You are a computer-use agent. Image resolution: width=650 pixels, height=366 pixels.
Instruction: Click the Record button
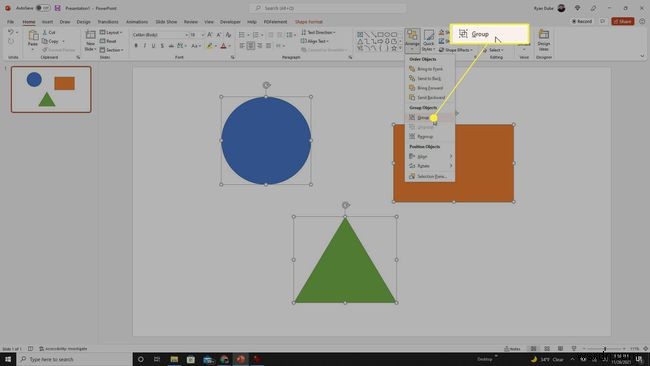pyautogui.click(x=582, y=21)
